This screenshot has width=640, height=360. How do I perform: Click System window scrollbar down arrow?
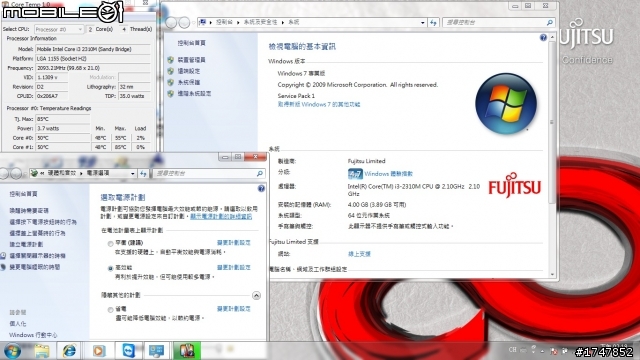[552, 275]
